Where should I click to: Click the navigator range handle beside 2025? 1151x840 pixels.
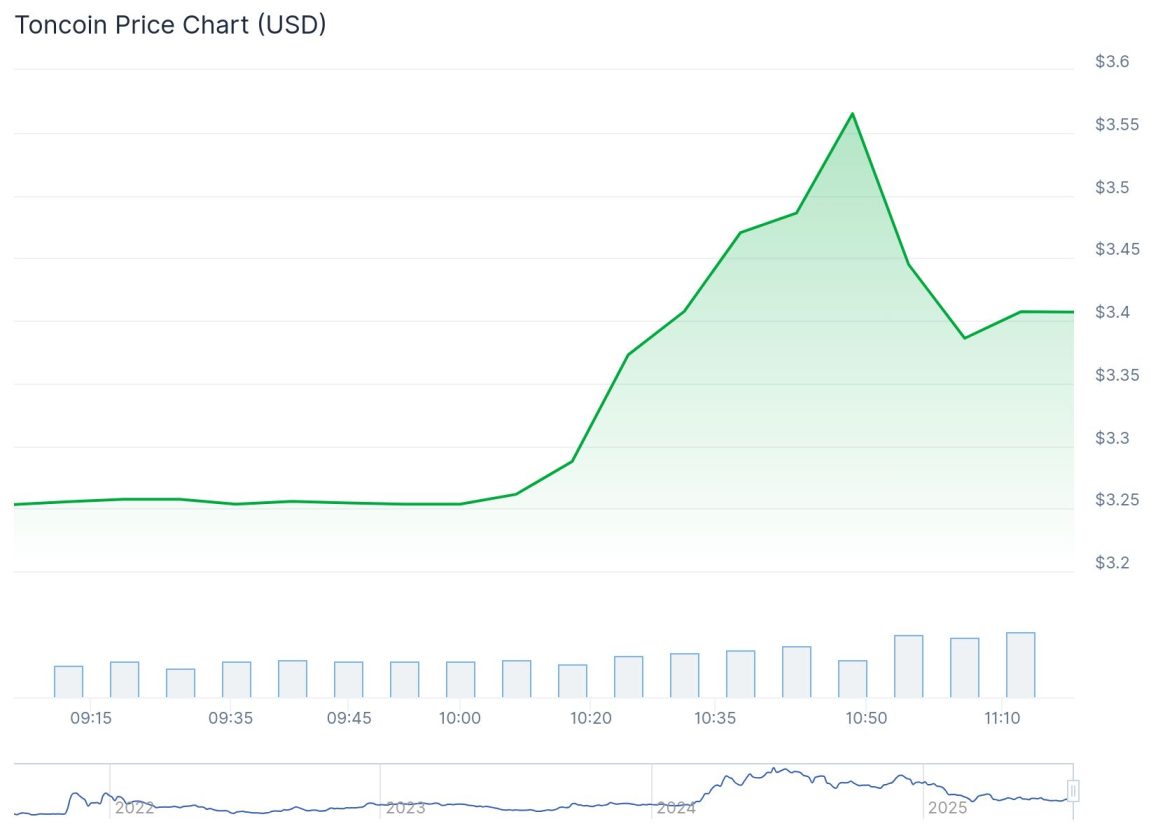click(1072, 791)
